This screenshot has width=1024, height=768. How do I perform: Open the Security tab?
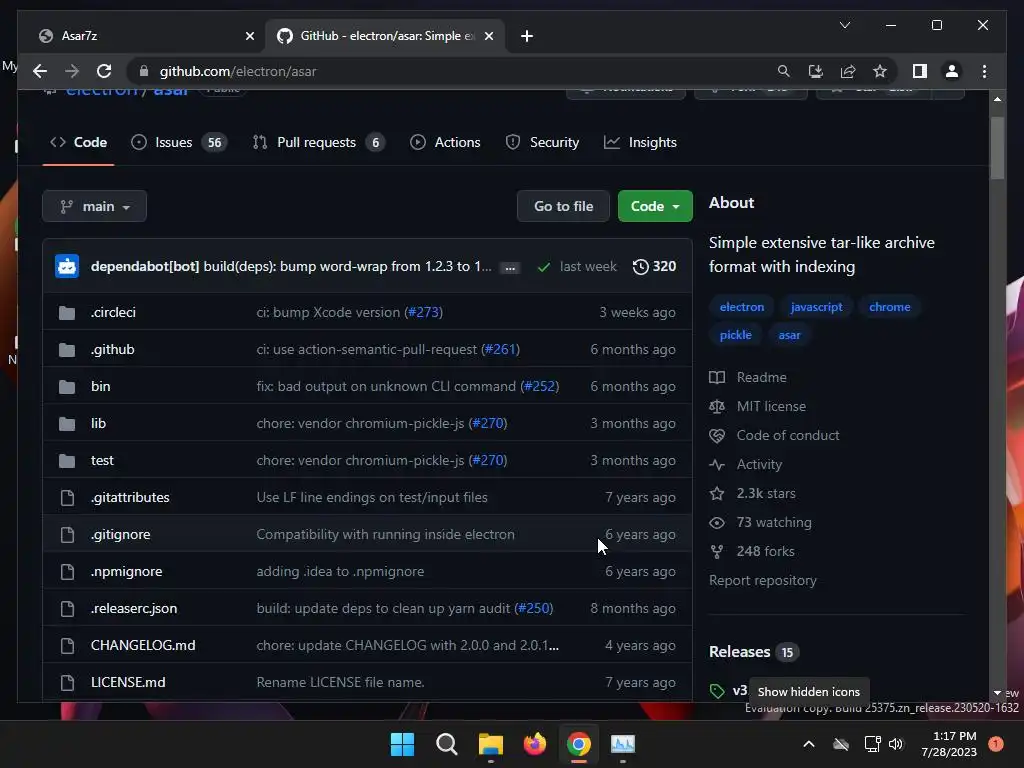[542, 142]
